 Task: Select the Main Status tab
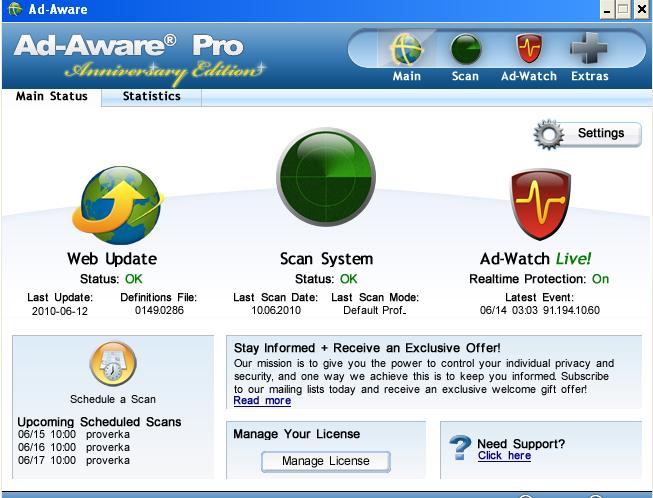pos(52,97)
